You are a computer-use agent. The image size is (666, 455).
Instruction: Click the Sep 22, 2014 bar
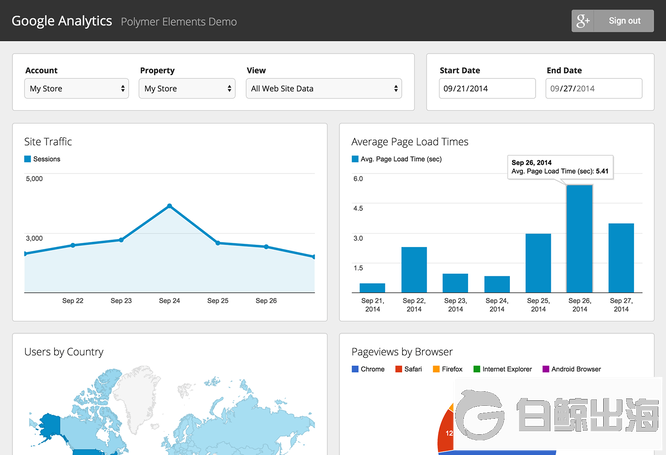pos(414,269)
